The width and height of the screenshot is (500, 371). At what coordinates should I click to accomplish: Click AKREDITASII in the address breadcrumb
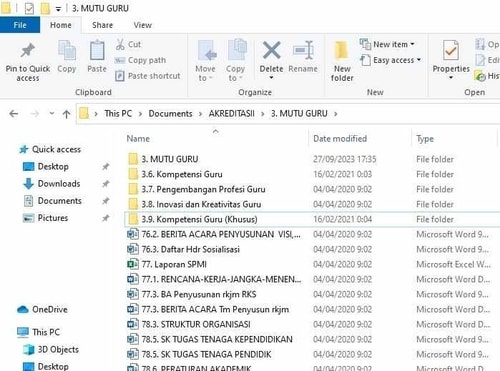coord(231,114)
